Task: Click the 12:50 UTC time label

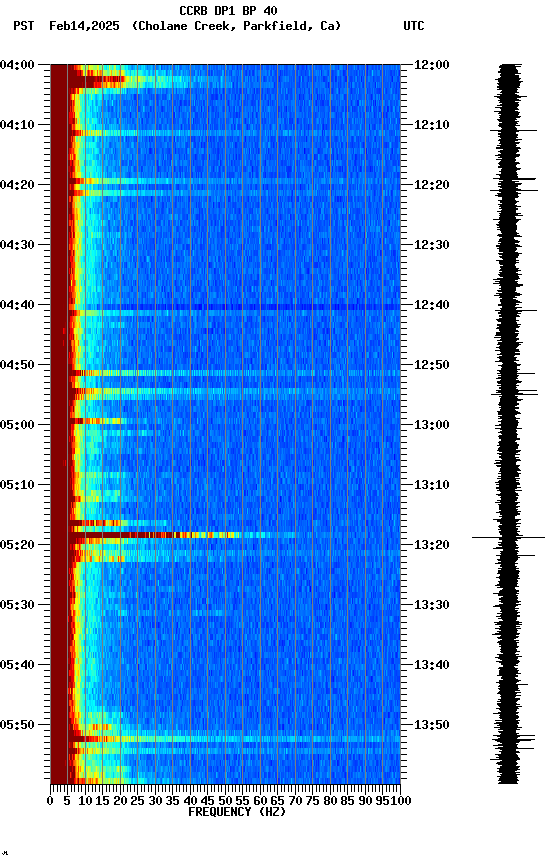Action: tap(432, 365)
